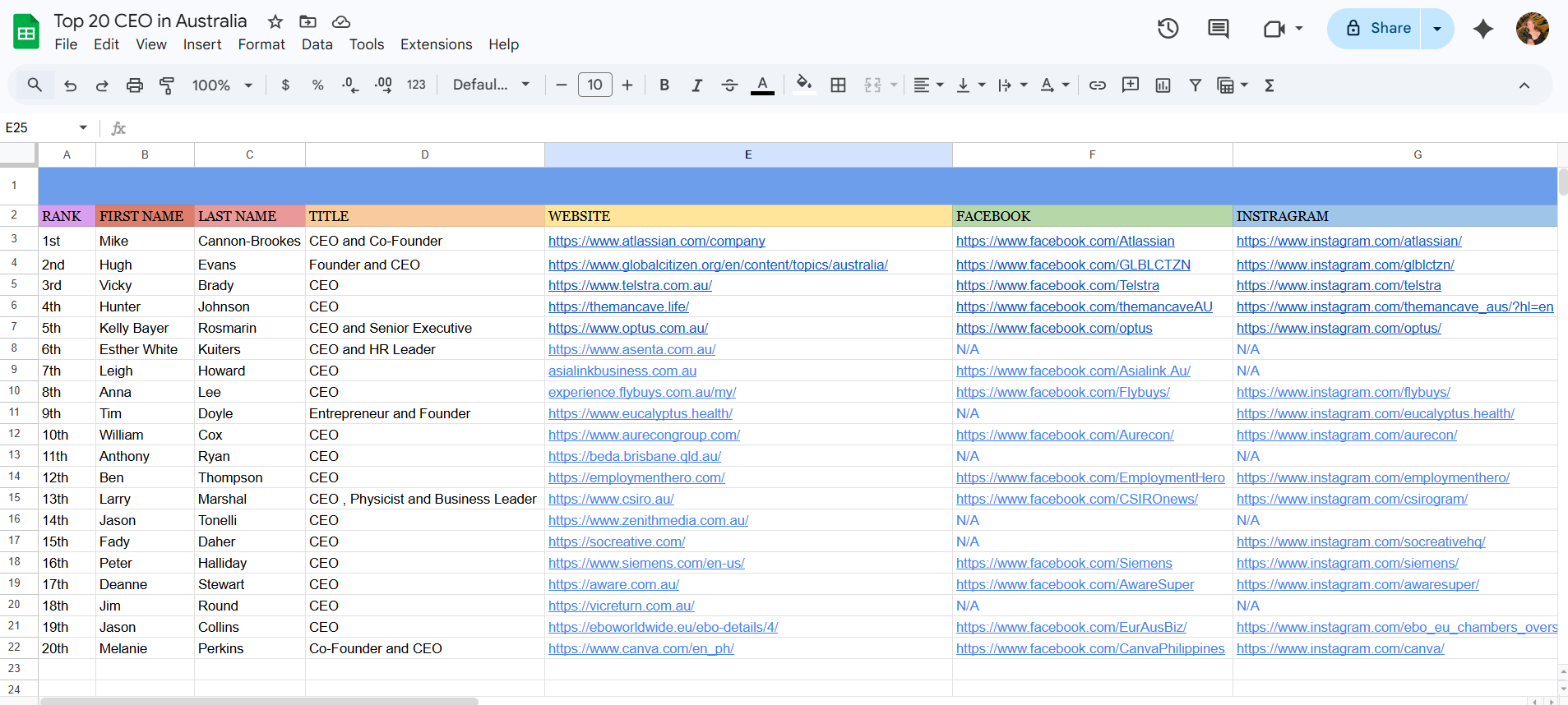
Task: Pick a cell fill color
Action: click(804, 85)
